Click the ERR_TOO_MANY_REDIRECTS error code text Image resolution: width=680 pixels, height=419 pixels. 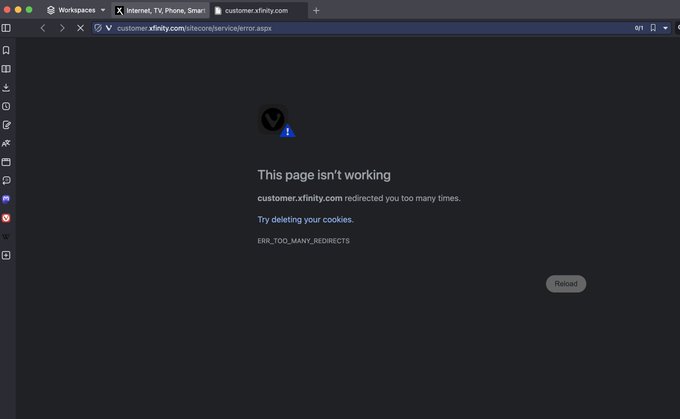point(303,241)
